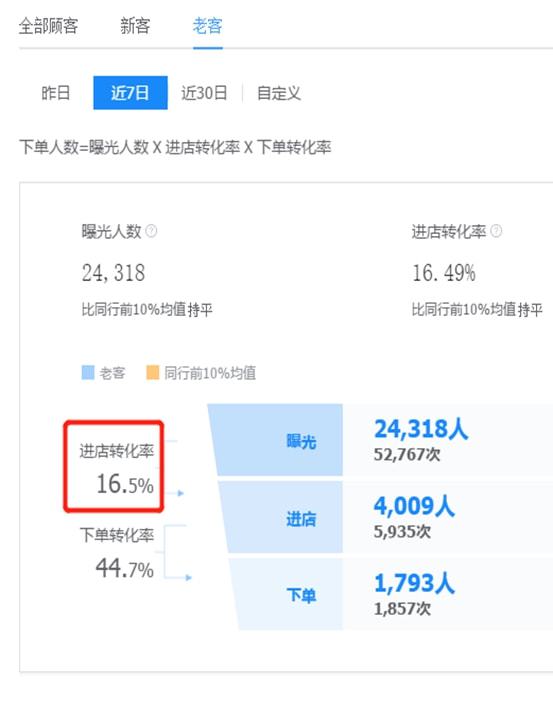Click the 1,793人 order value
Viewport: 553px width, 705px height.
click(x=414, y=583)
